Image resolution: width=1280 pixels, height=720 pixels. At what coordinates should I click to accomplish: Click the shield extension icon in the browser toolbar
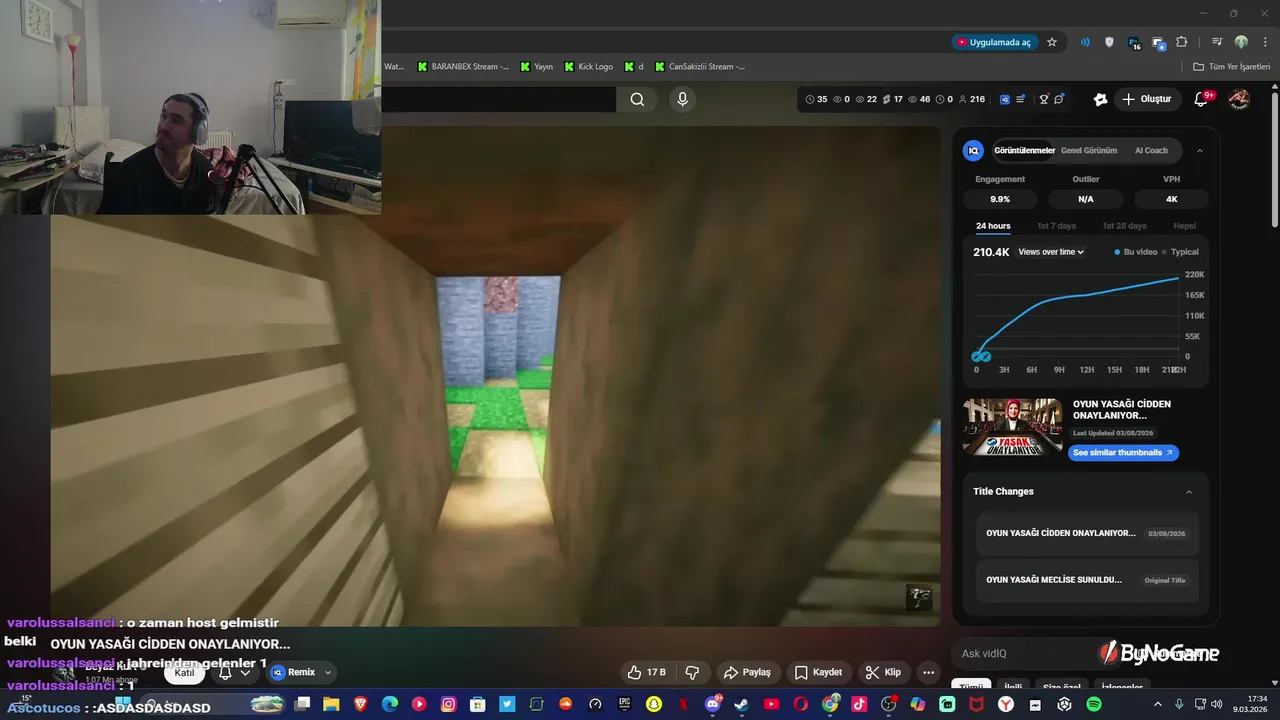tap(1109, 42)
